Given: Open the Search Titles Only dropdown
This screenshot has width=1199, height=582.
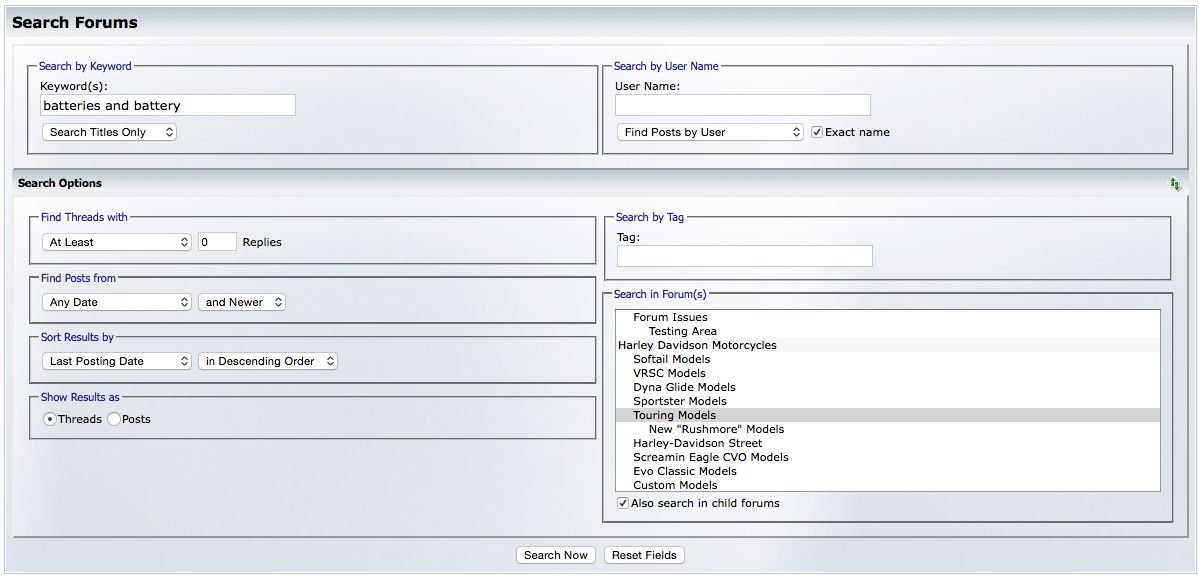Looking at the screenshot, I should (109, 132).
